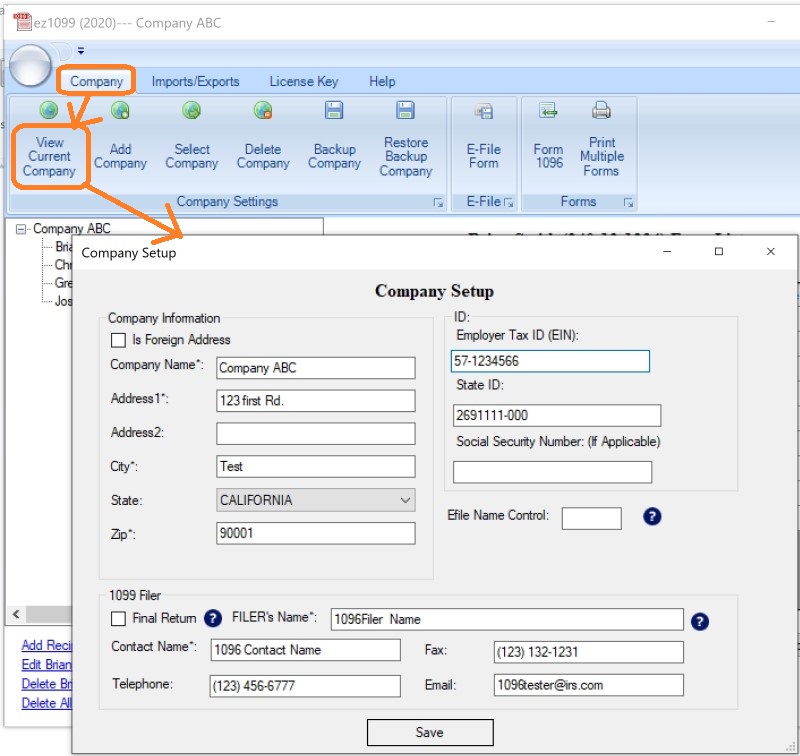
Task: Click the Add Recipient link
Action: point(46,645)
